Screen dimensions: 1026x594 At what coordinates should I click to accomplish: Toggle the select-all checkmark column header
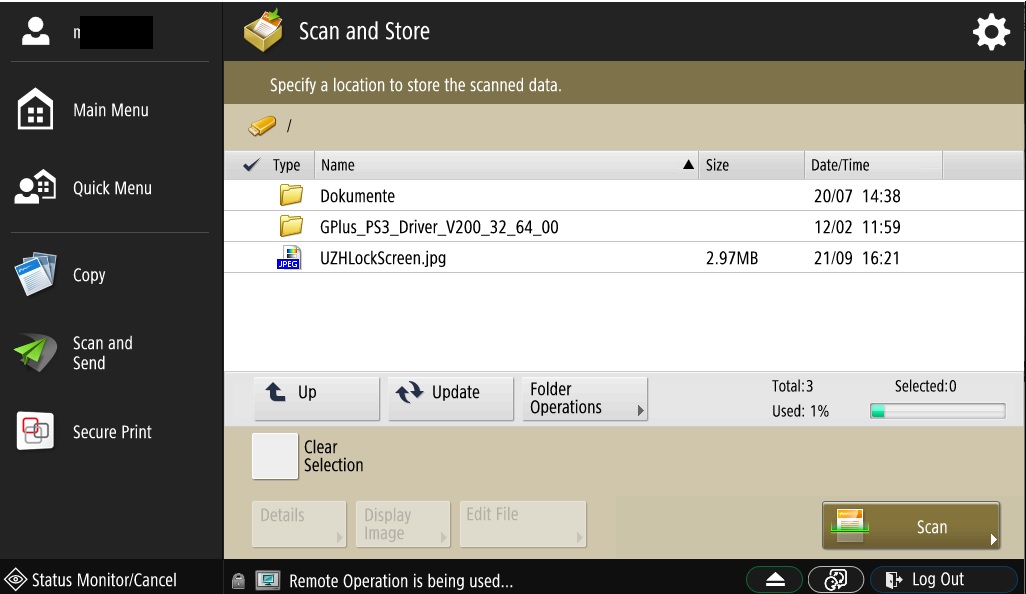pyautogui.click(x=252, y=165)
